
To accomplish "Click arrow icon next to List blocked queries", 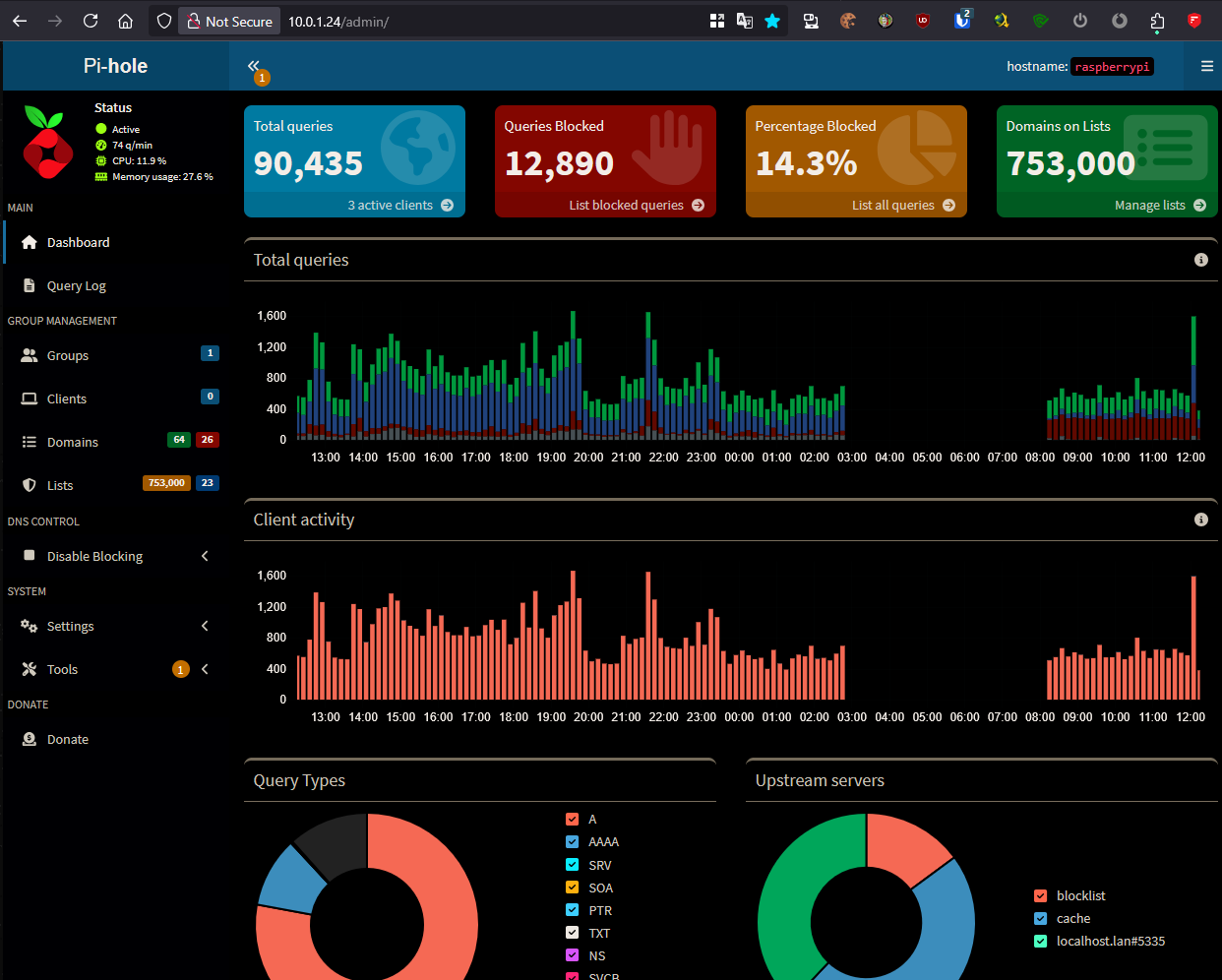I will coord(698,206).
